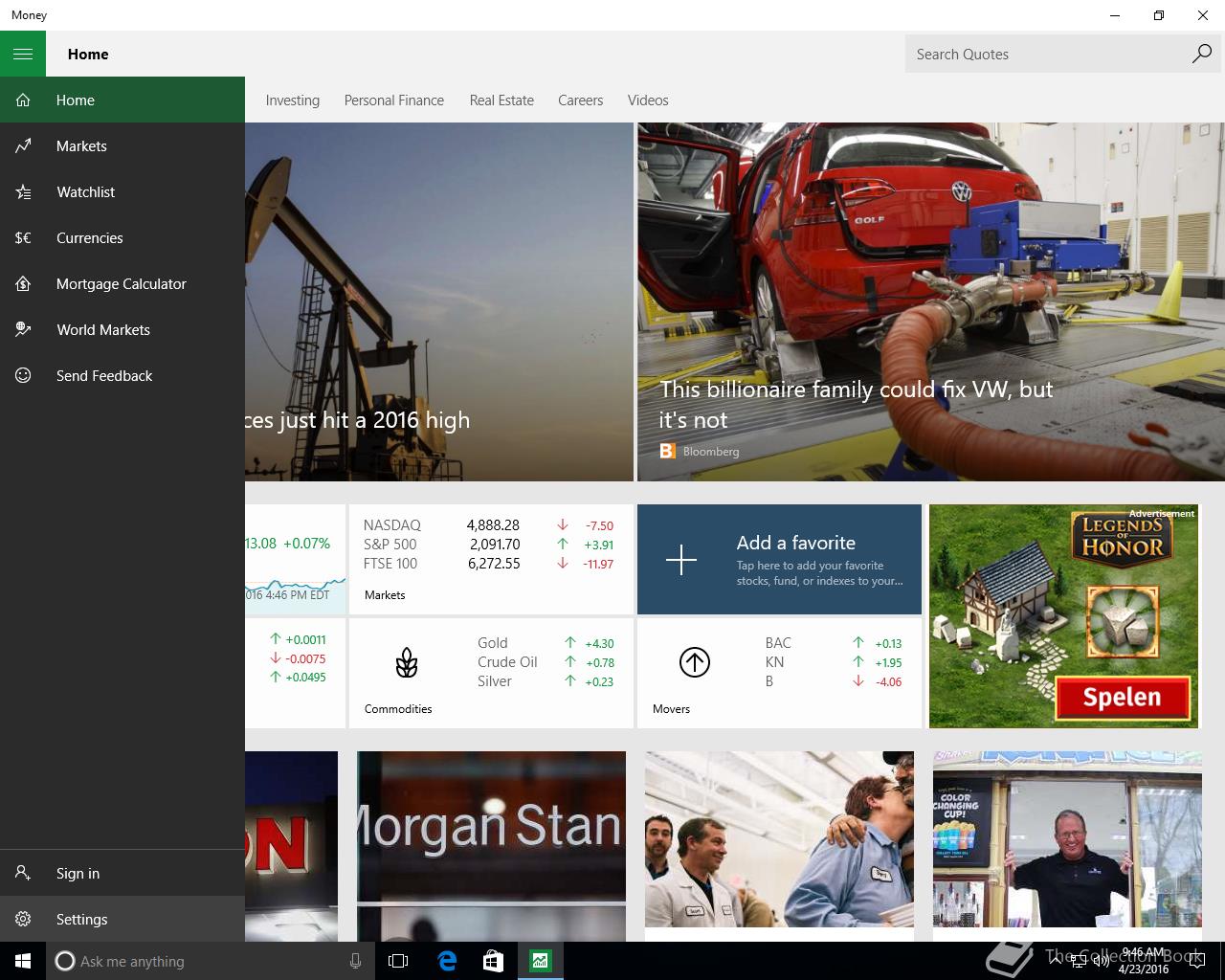Click the Money app taskbar icon
This screenshot has height=980, width=1225.
540,961
